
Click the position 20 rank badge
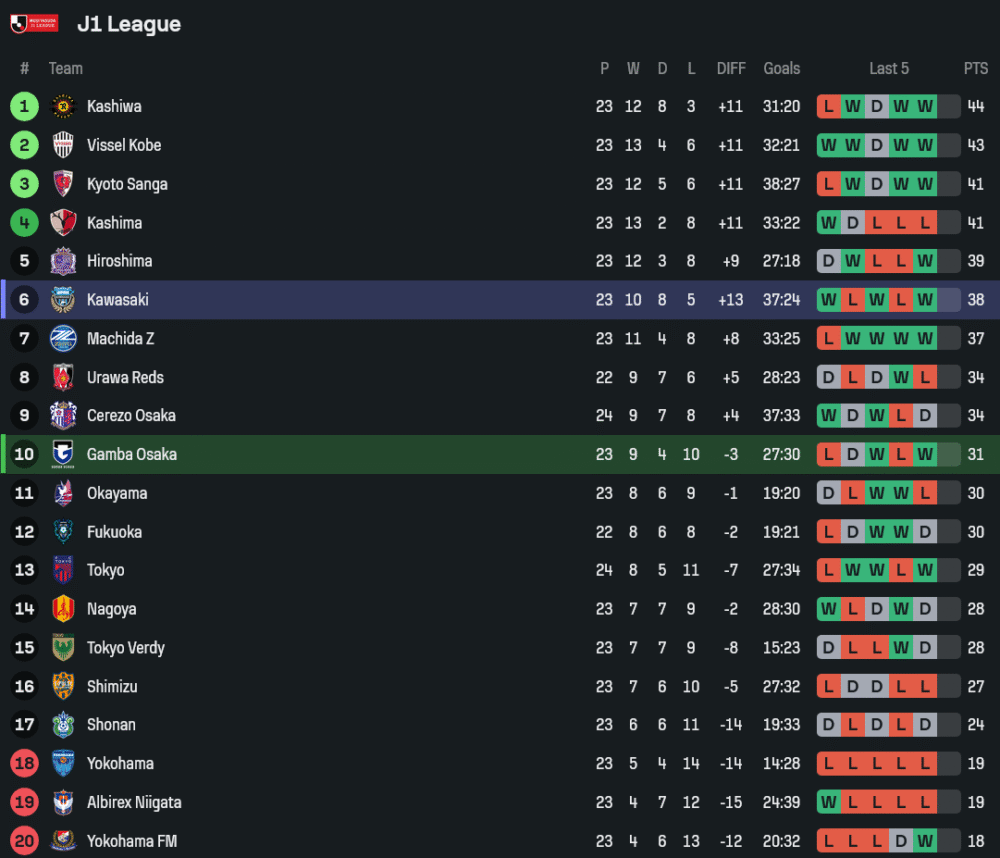coord(25,841)
